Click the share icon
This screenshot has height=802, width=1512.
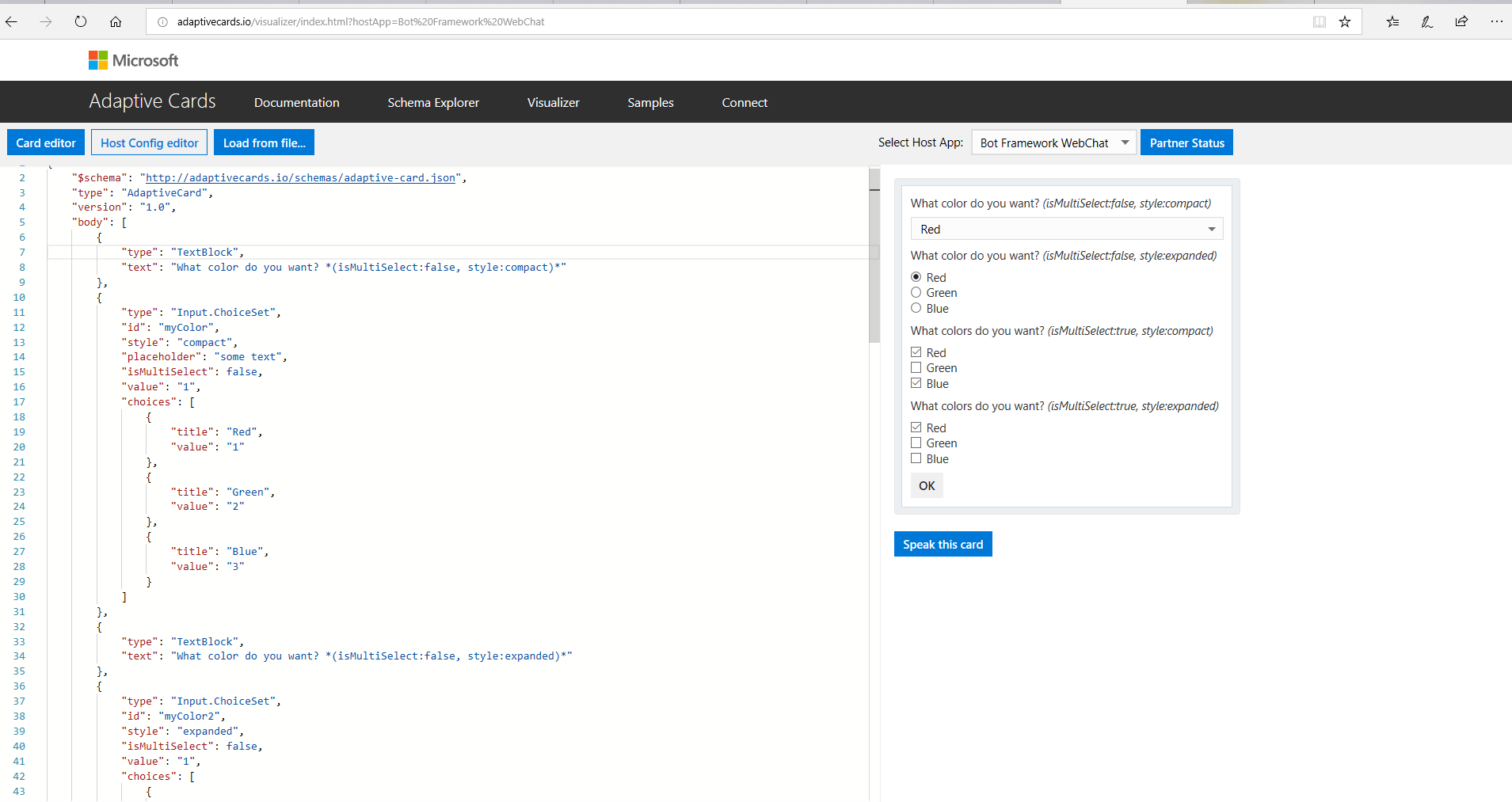1461,21
